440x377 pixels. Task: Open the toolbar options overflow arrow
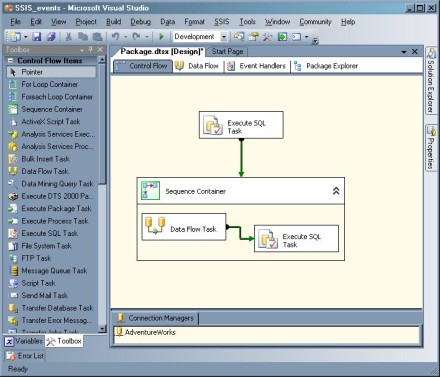click(x=315, y=40)
